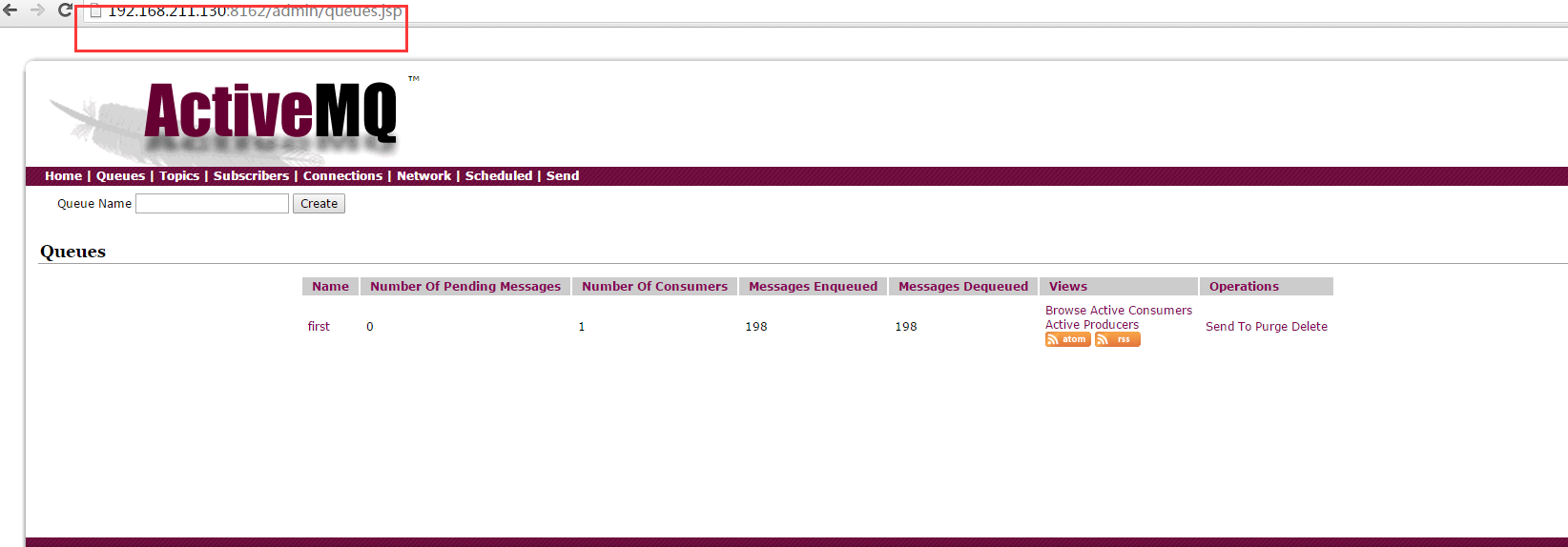
Task: Open the queue named first
Action: click(319, 327)
